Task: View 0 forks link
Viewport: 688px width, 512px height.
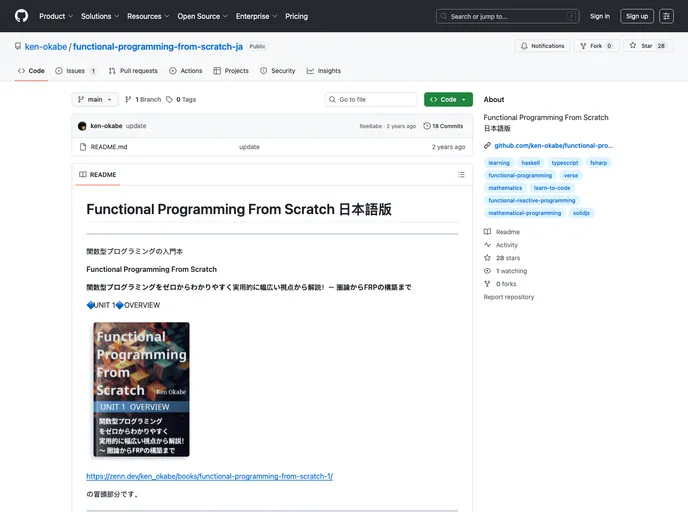Action: (x=500, y=284)
